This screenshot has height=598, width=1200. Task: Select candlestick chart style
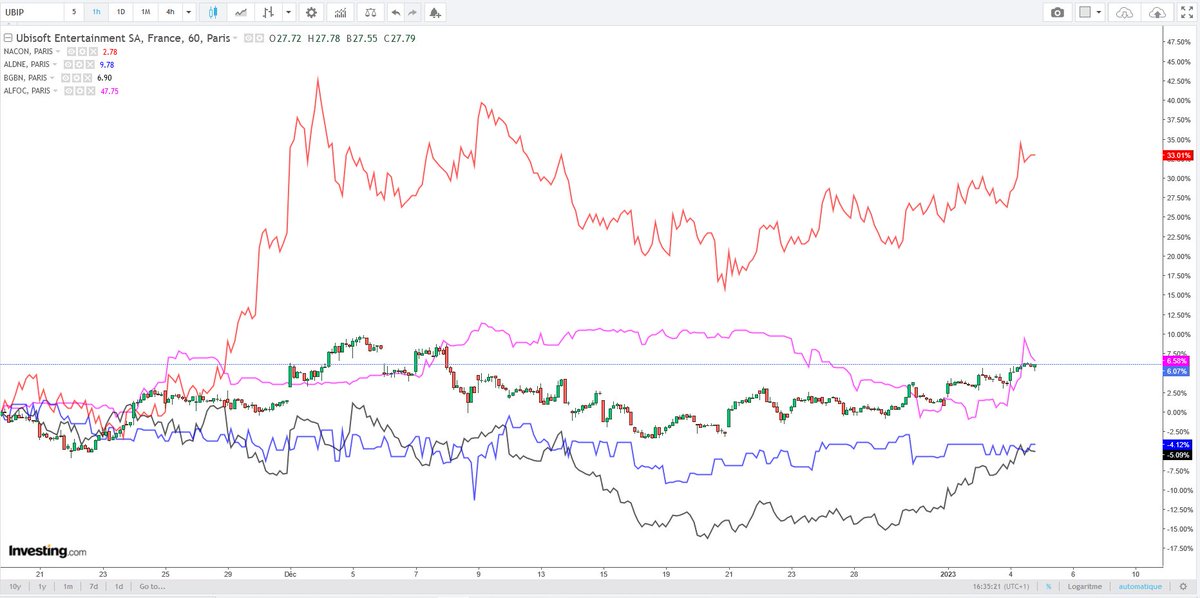213,12
